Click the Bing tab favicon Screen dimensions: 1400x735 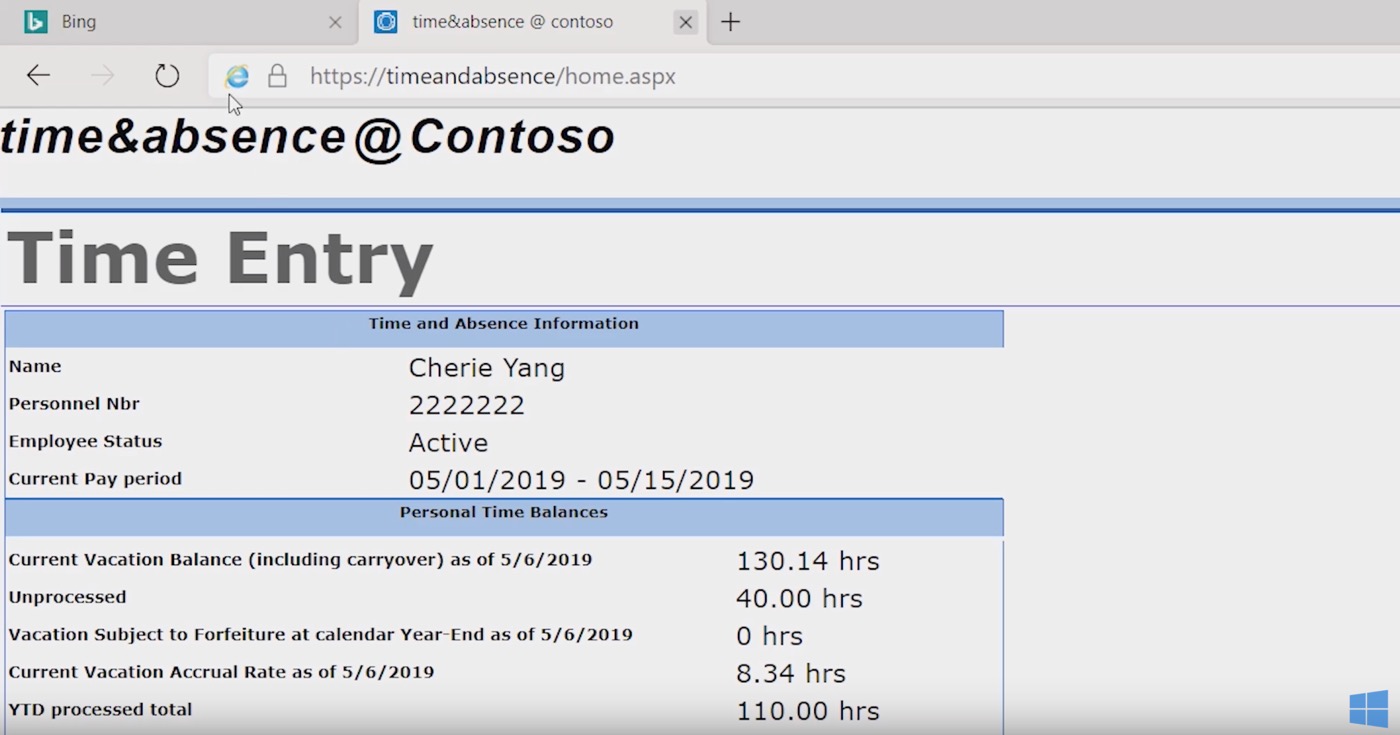point(36,22)
